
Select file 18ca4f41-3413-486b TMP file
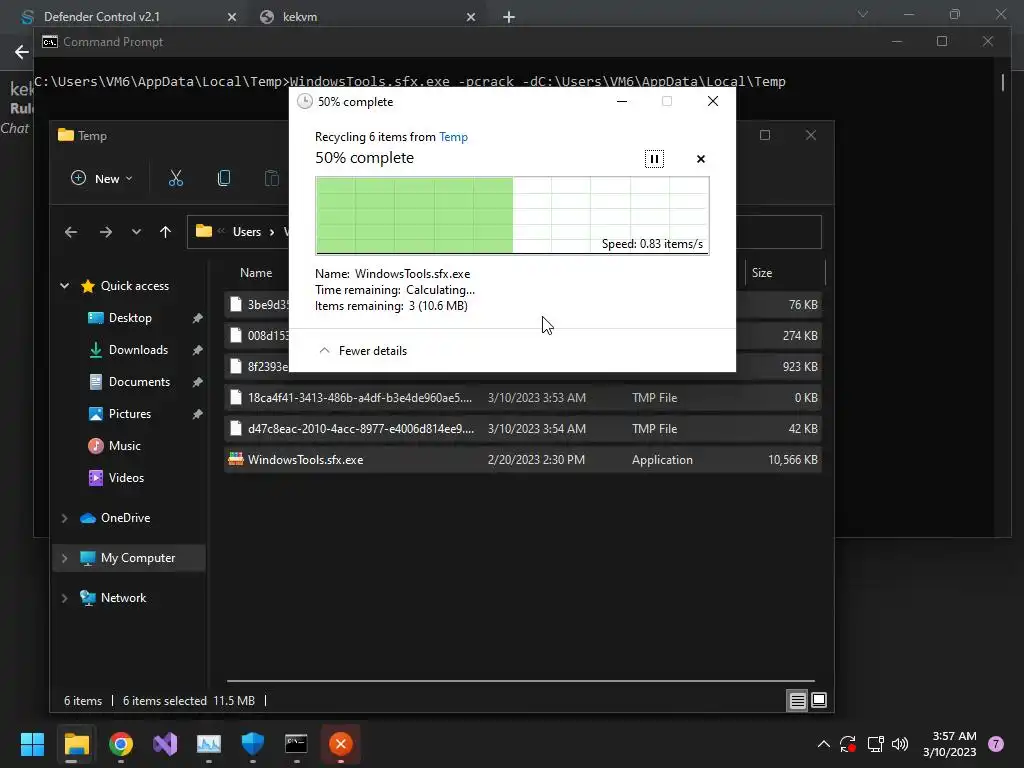pos(522,398)
